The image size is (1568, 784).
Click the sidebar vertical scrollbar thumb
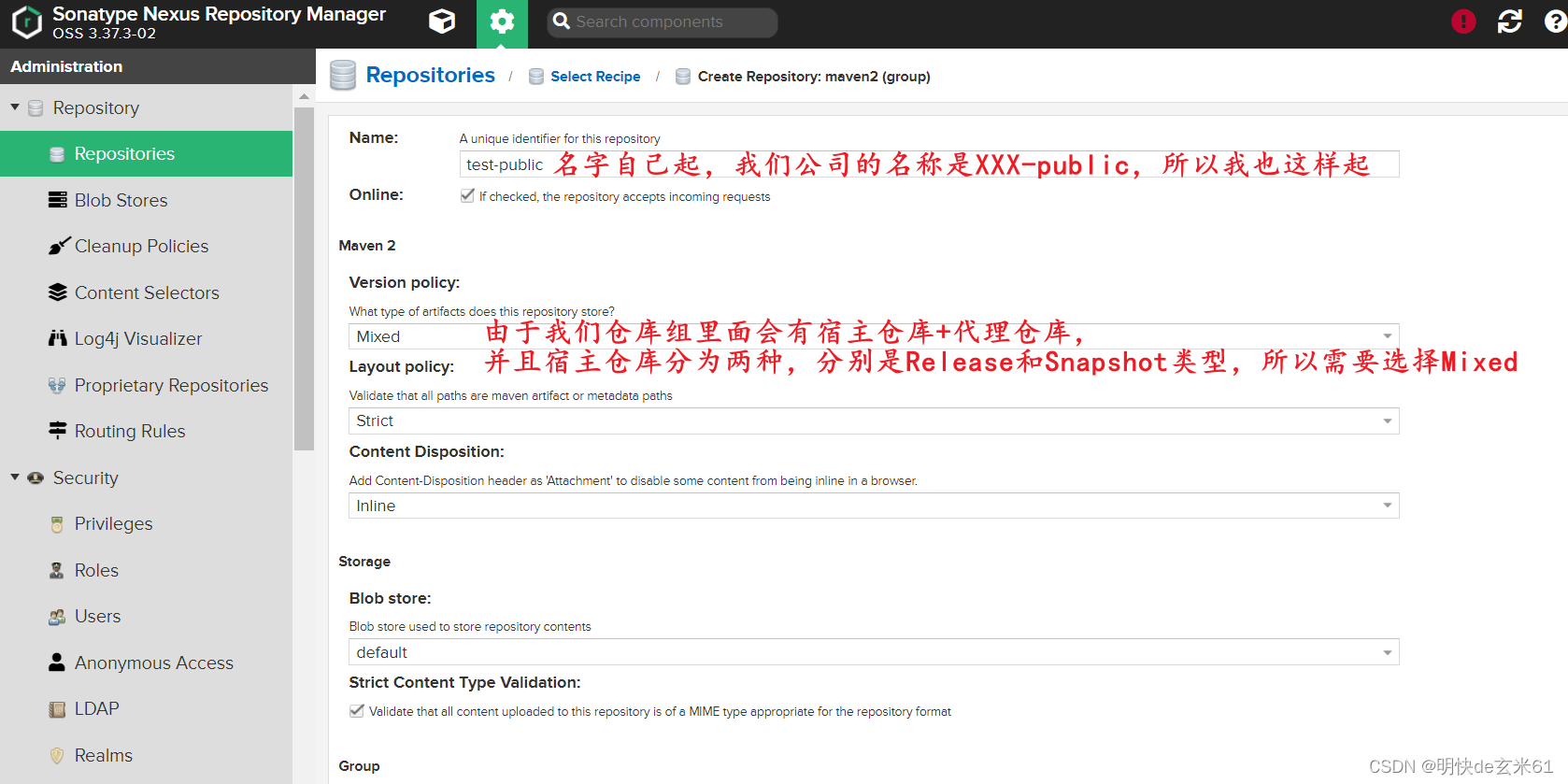pos(304,278)
